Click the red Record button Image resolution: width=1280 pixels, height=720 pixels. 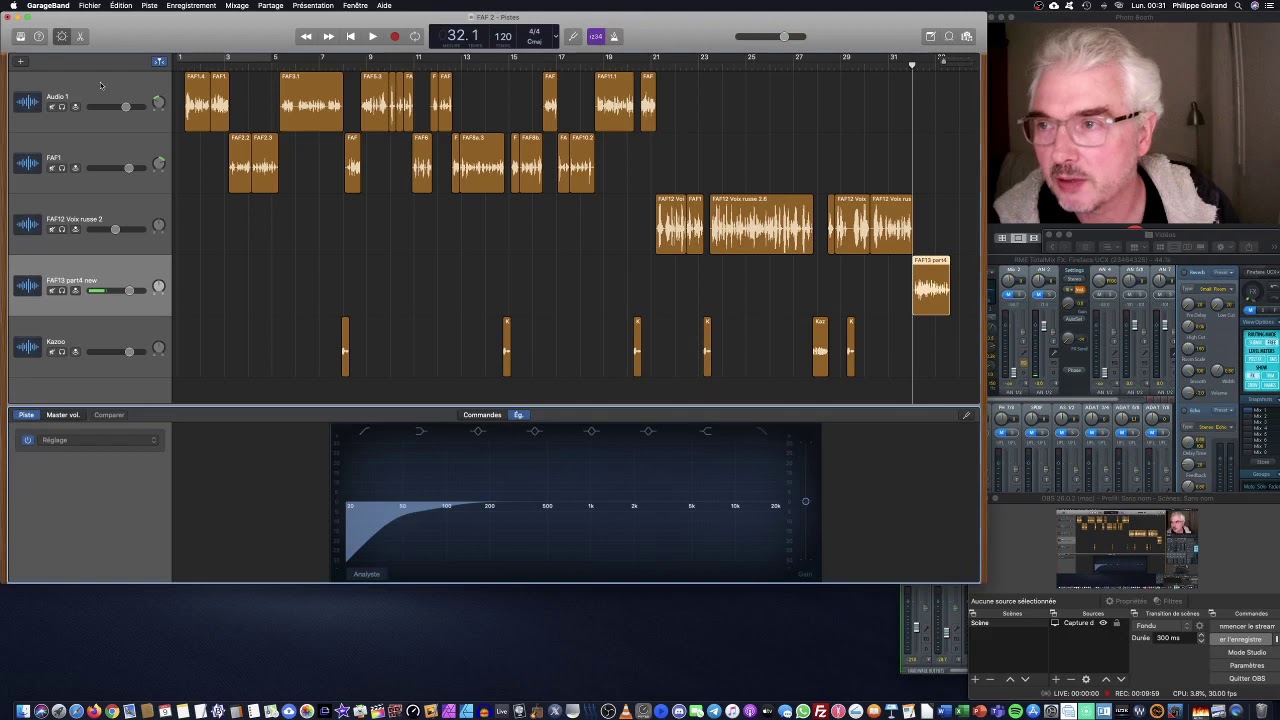(x=394, y=36)
